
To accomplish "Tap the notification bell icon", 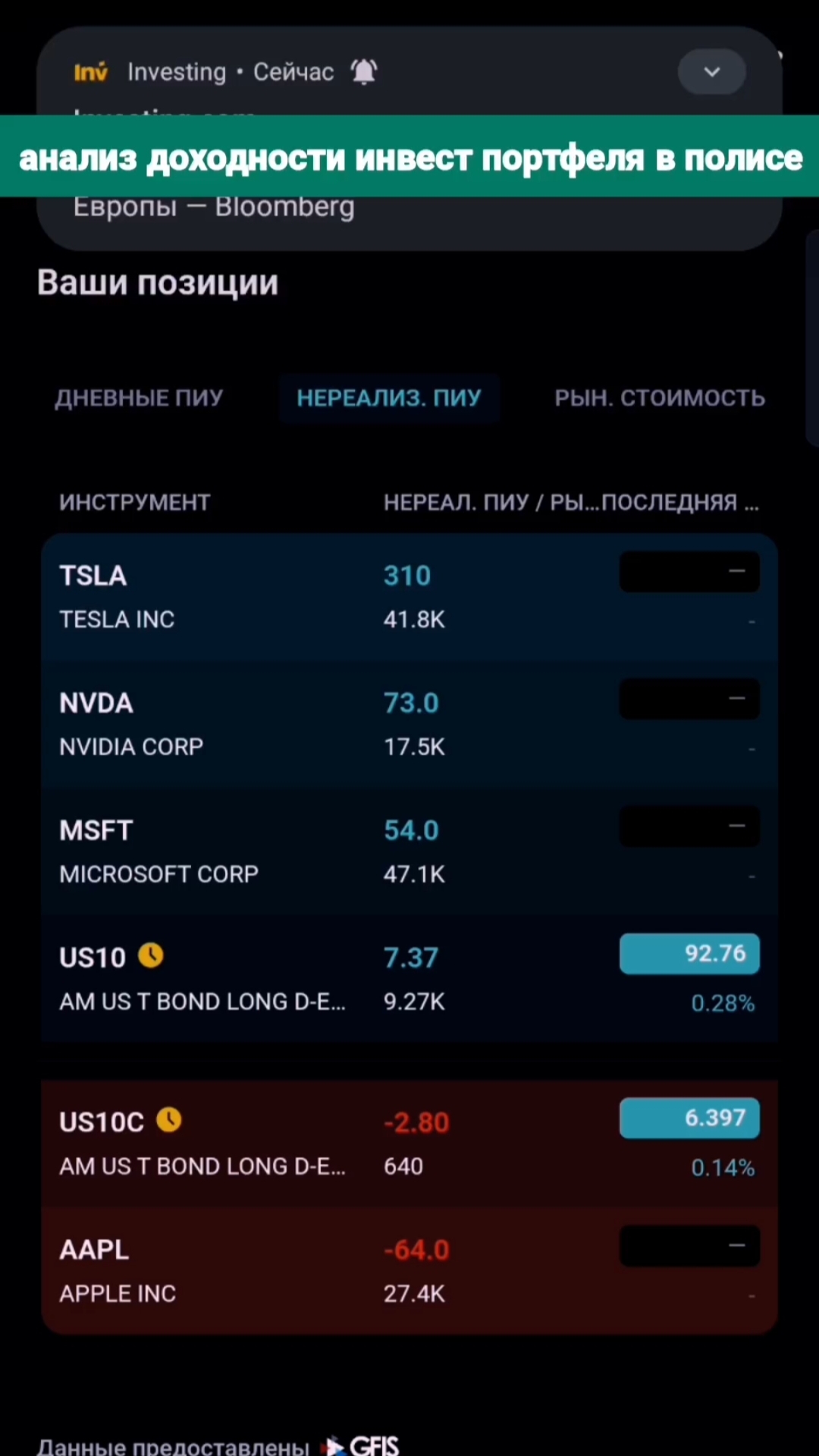I will (364, 72).
